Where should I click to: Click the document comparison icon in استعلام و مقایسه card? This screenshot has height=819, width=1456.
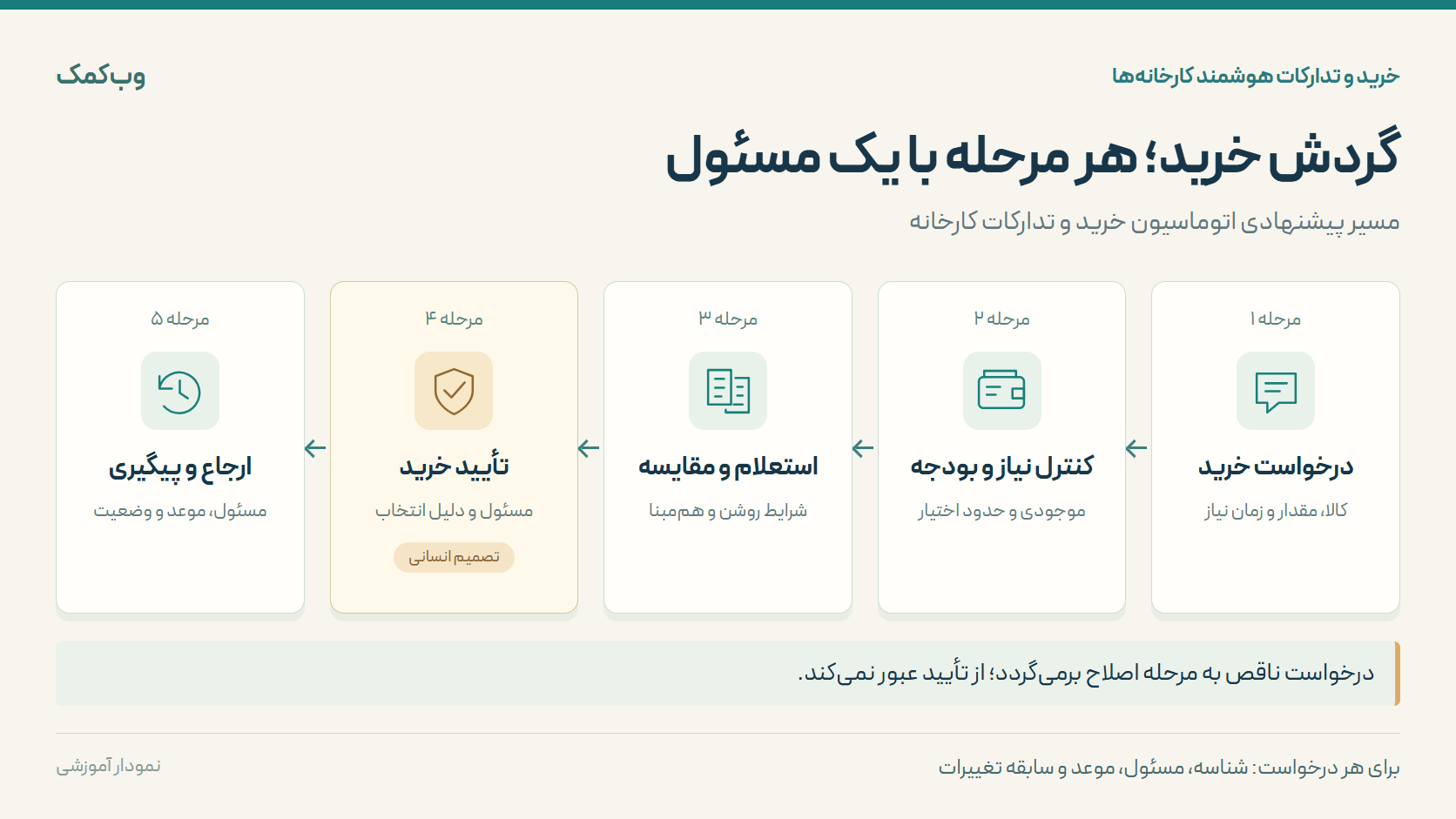coord(728,391)
